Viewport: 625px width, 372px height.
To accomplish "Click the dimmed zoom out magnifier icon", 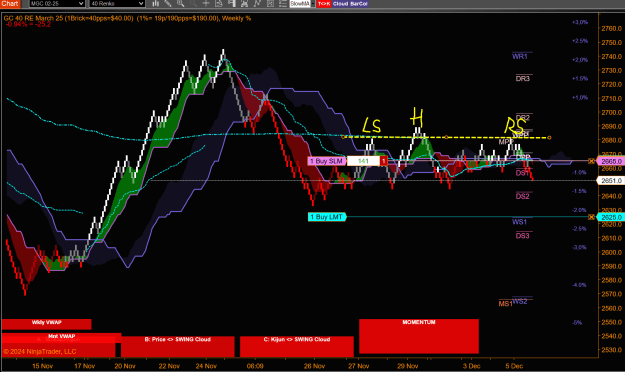I will (x=193, y=4).
